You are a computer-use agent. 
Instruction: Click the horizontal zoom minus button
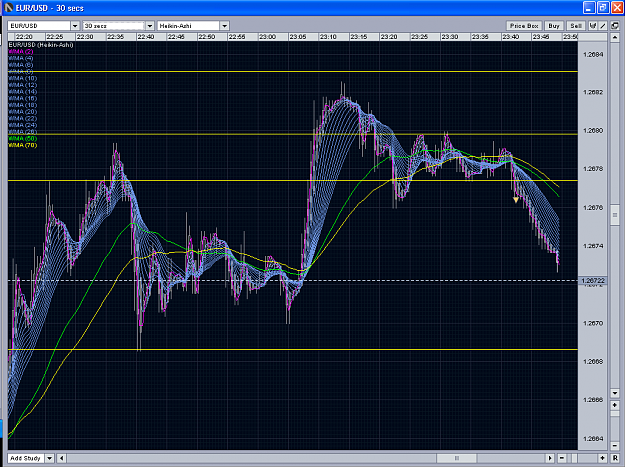[562, 458]
